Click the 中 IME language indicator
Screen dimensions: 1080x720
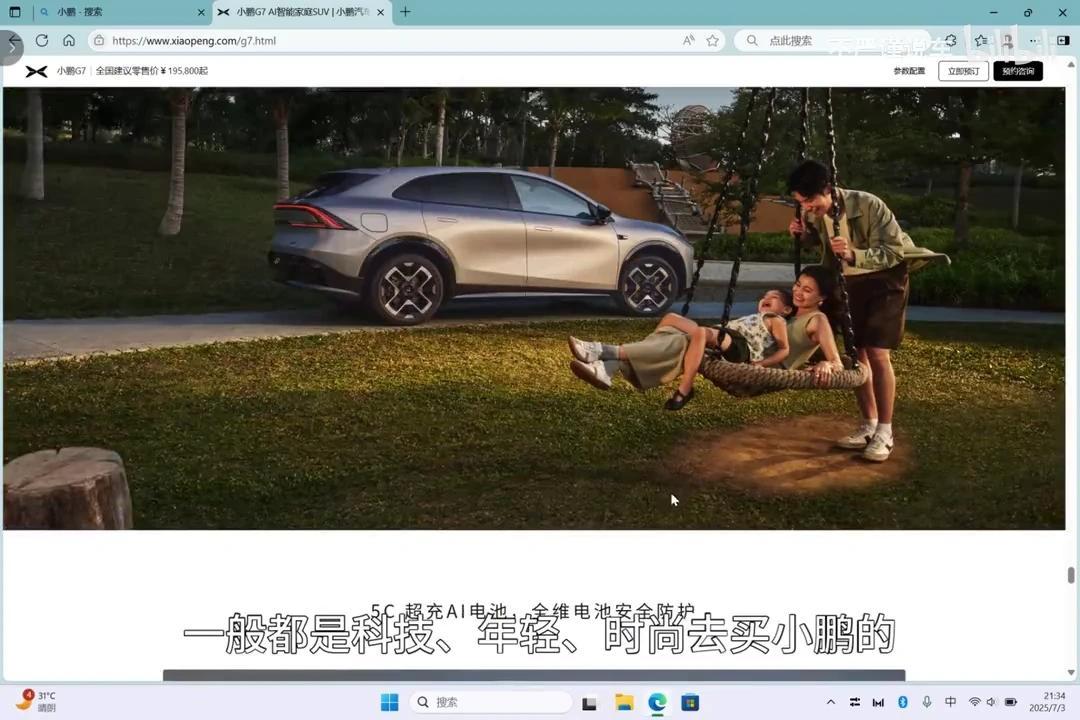[x=950, y=702]
